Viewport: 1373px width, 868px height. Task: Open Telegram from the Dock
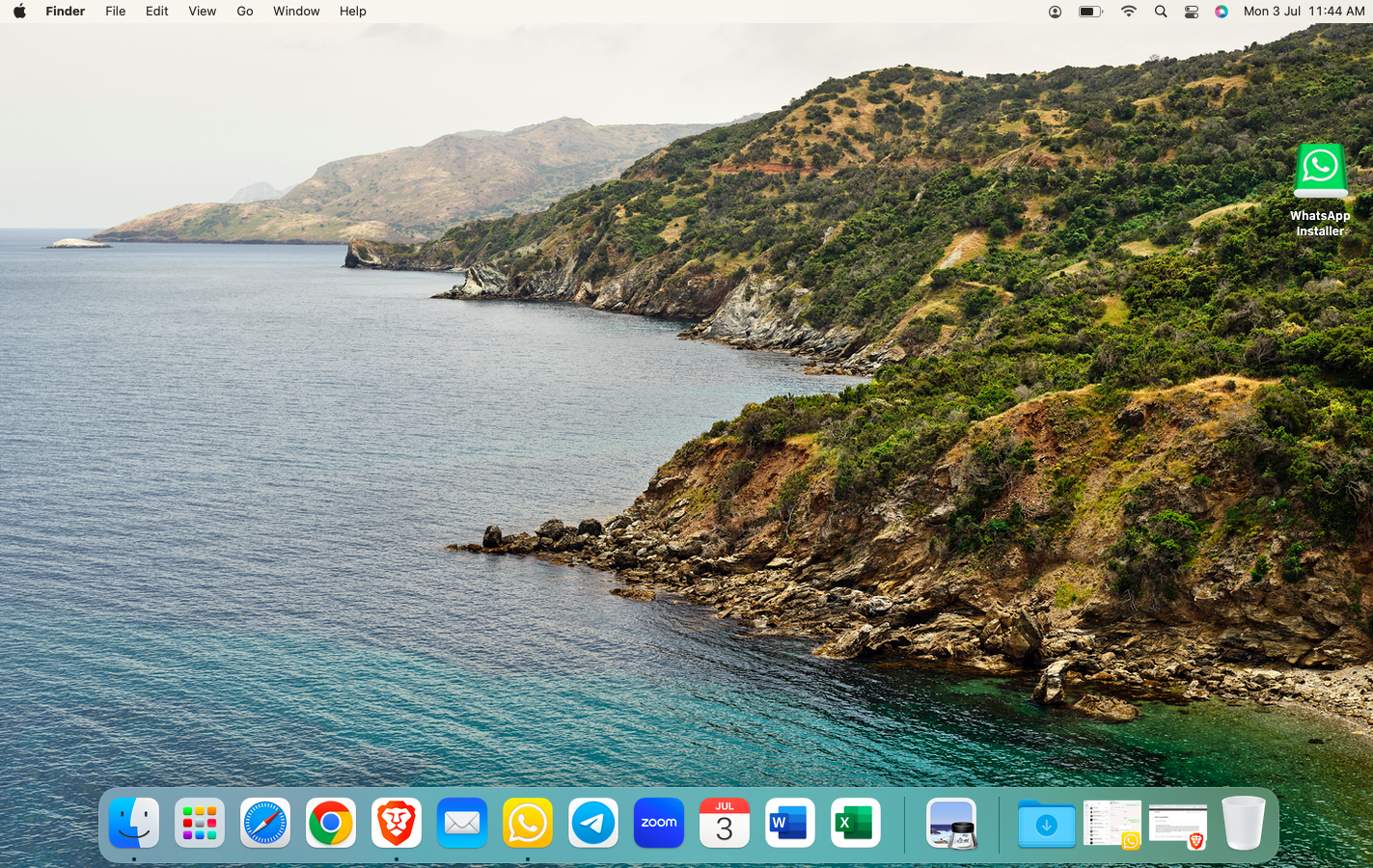pyautogui.click(x=593, y=823)
